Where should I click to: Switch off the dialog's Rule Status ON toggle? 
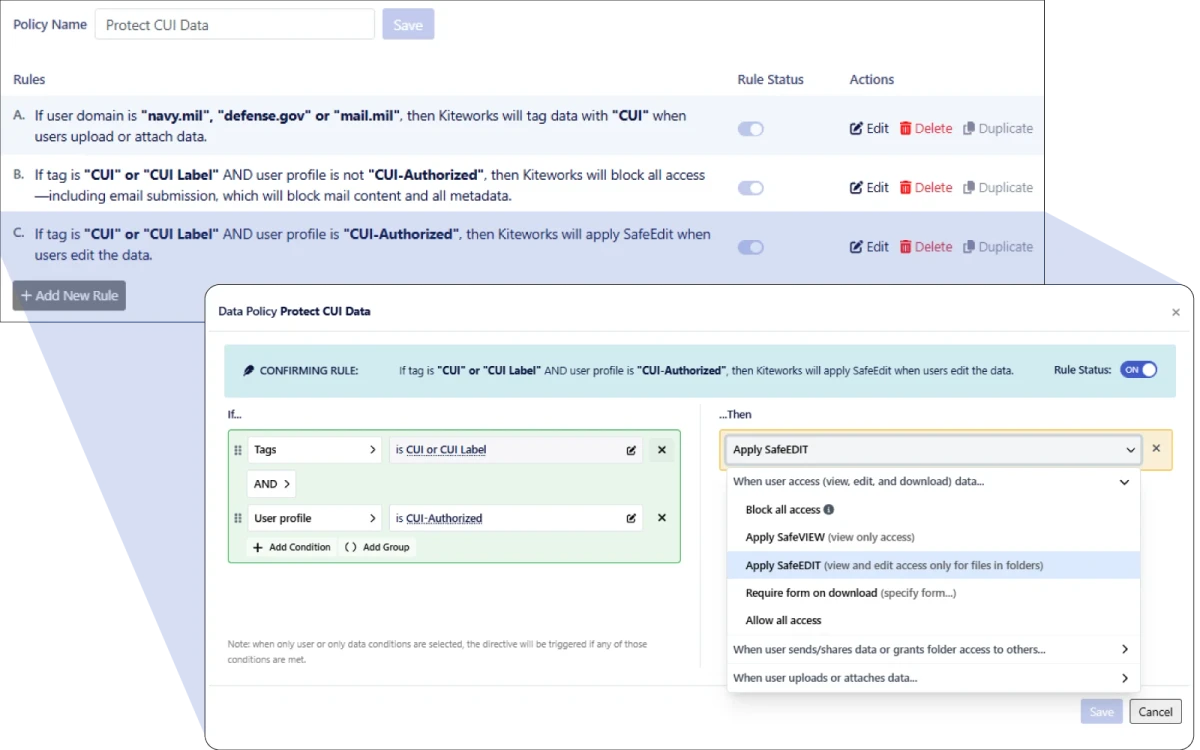1138,369
